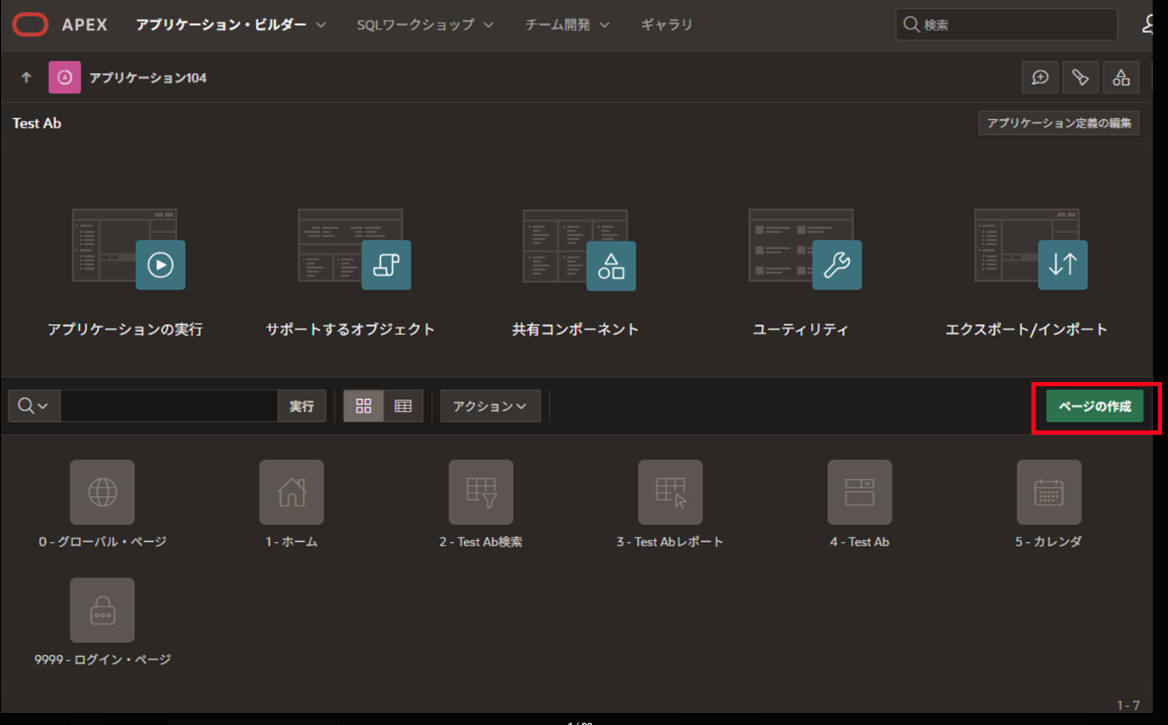Open page 0 グローバル・ページ icon
Screen dimensions: 1168x725
coord(102,492)
